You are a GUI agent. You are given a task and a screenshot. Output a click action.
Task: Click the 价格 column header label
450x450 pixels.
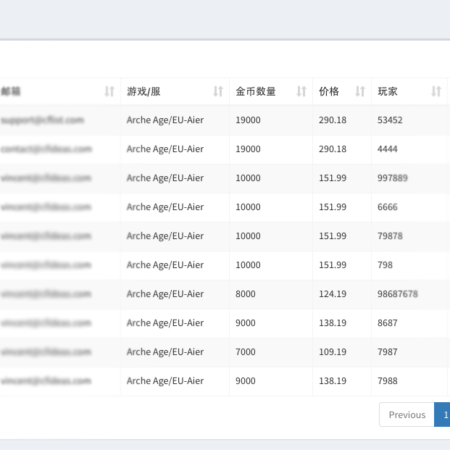[329, 91]
